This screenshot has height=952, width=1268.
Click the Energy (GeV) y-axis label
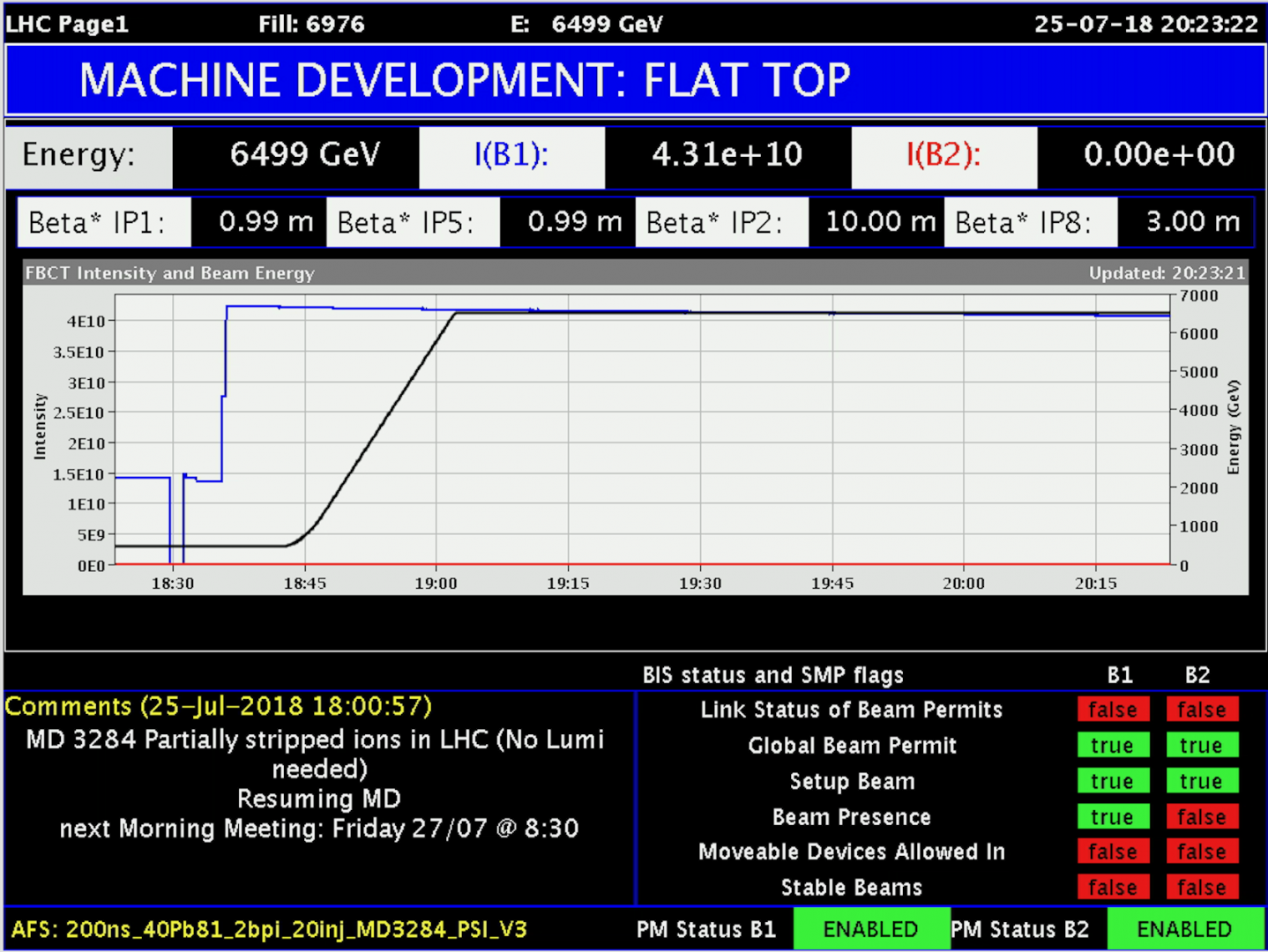point(1233,428)
